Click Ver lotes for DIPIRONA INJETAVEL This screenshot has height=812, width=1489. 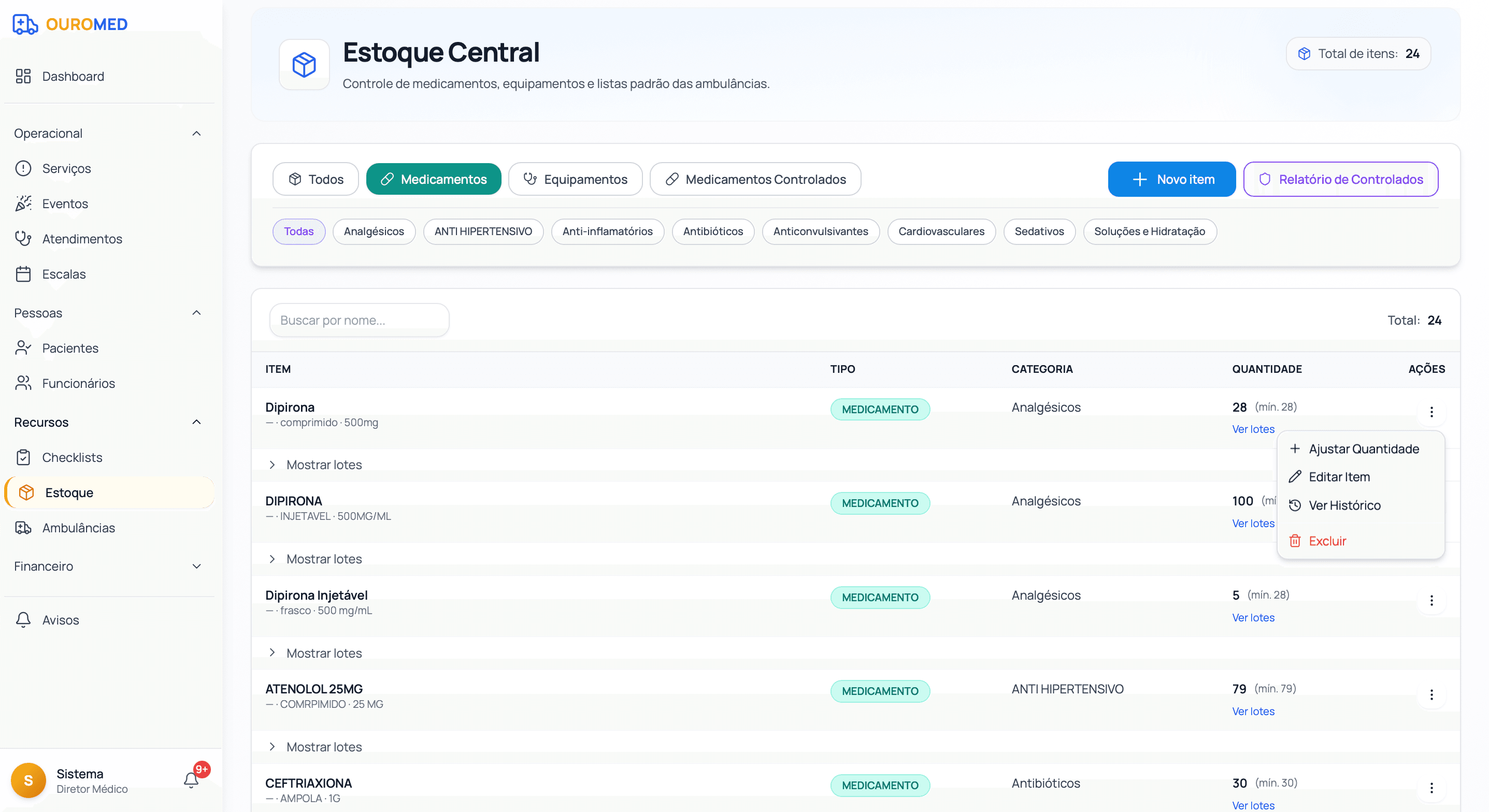(x=1253, y=524)
